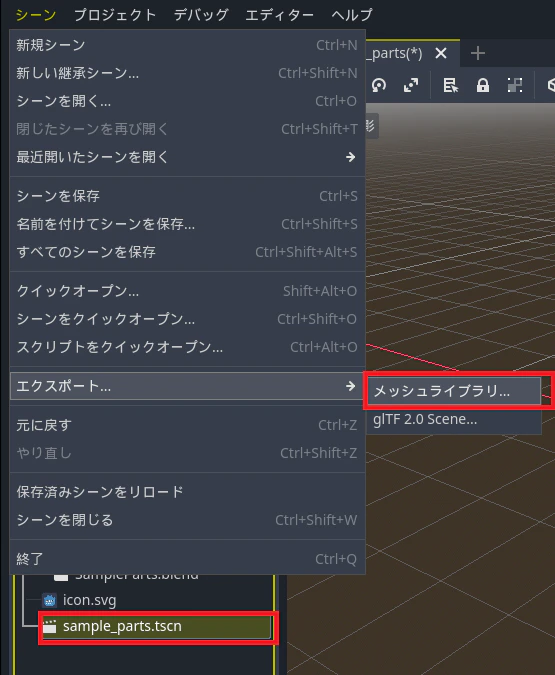Choose シーンを閉じる menu entry

[x=187, y=520]
